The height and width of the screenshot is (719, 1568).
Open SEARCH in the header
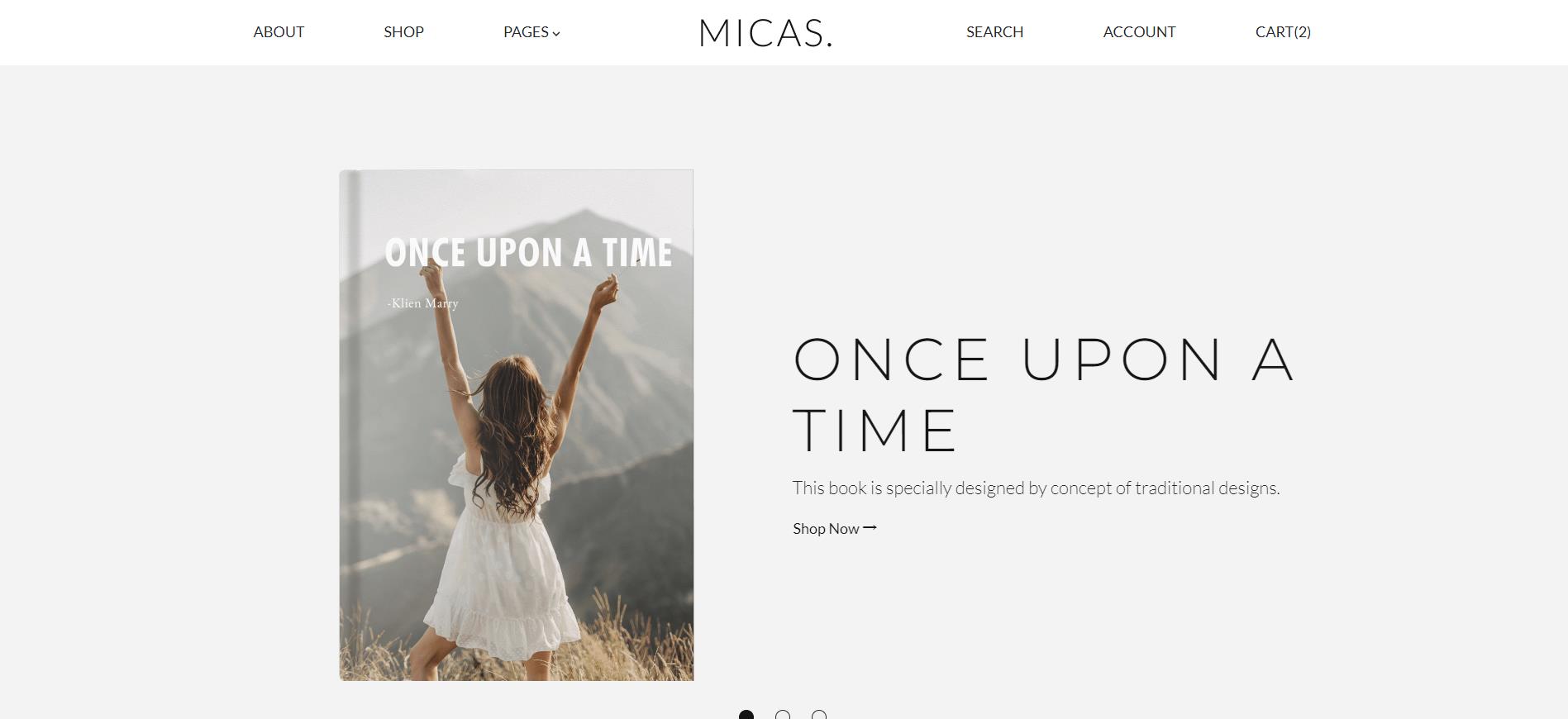pyautogui.click(x=994, y=32)
